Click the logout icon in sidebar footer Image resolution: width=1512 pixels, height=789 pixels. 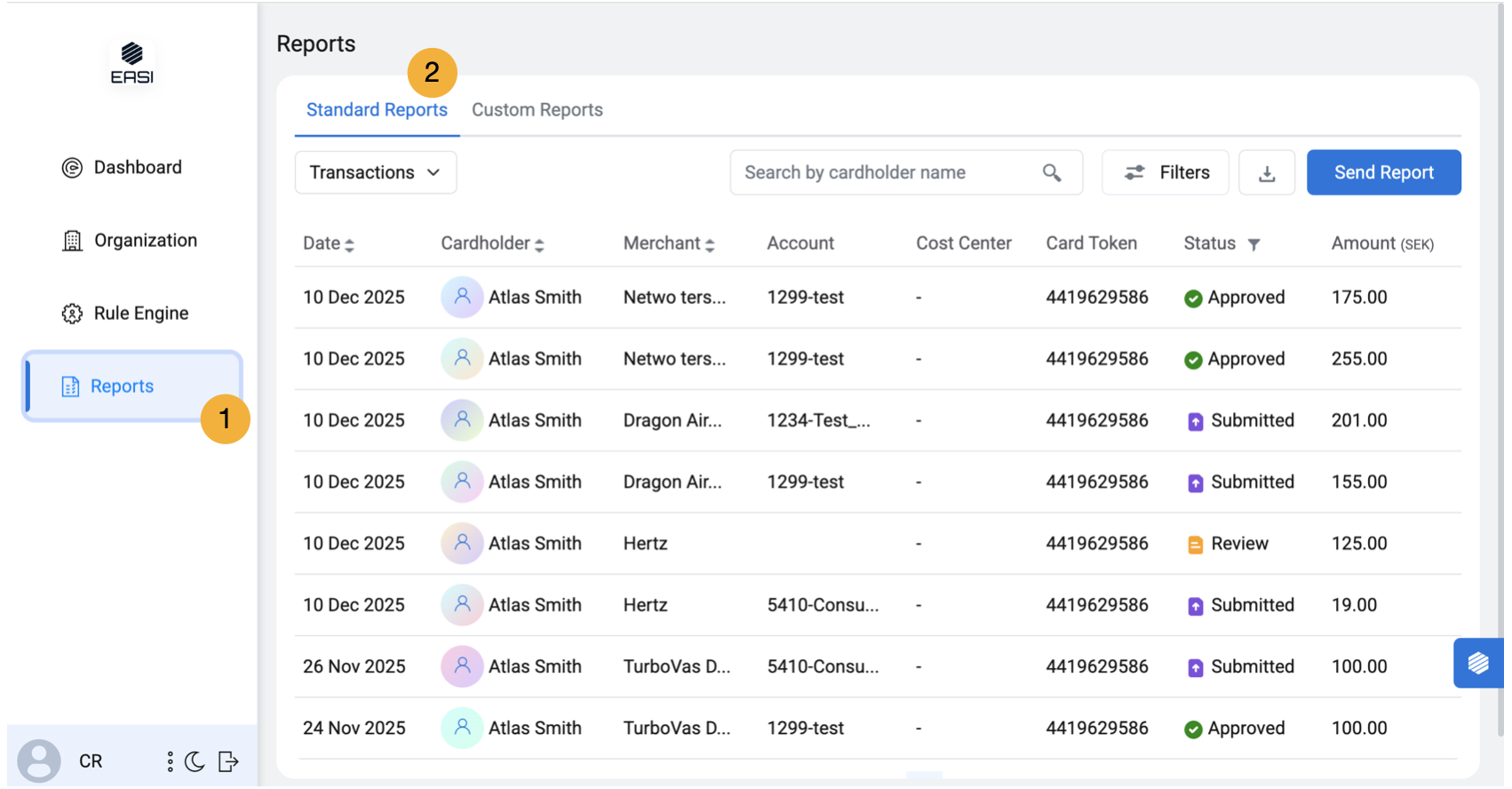[x=228, y=761]
